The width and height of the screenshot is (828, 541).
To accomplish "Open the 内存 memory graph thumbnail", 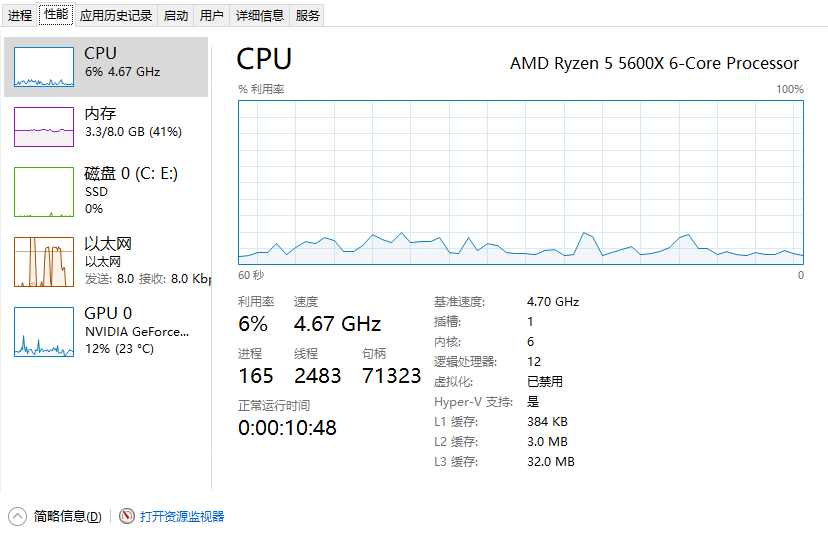I will click(44, 127).
